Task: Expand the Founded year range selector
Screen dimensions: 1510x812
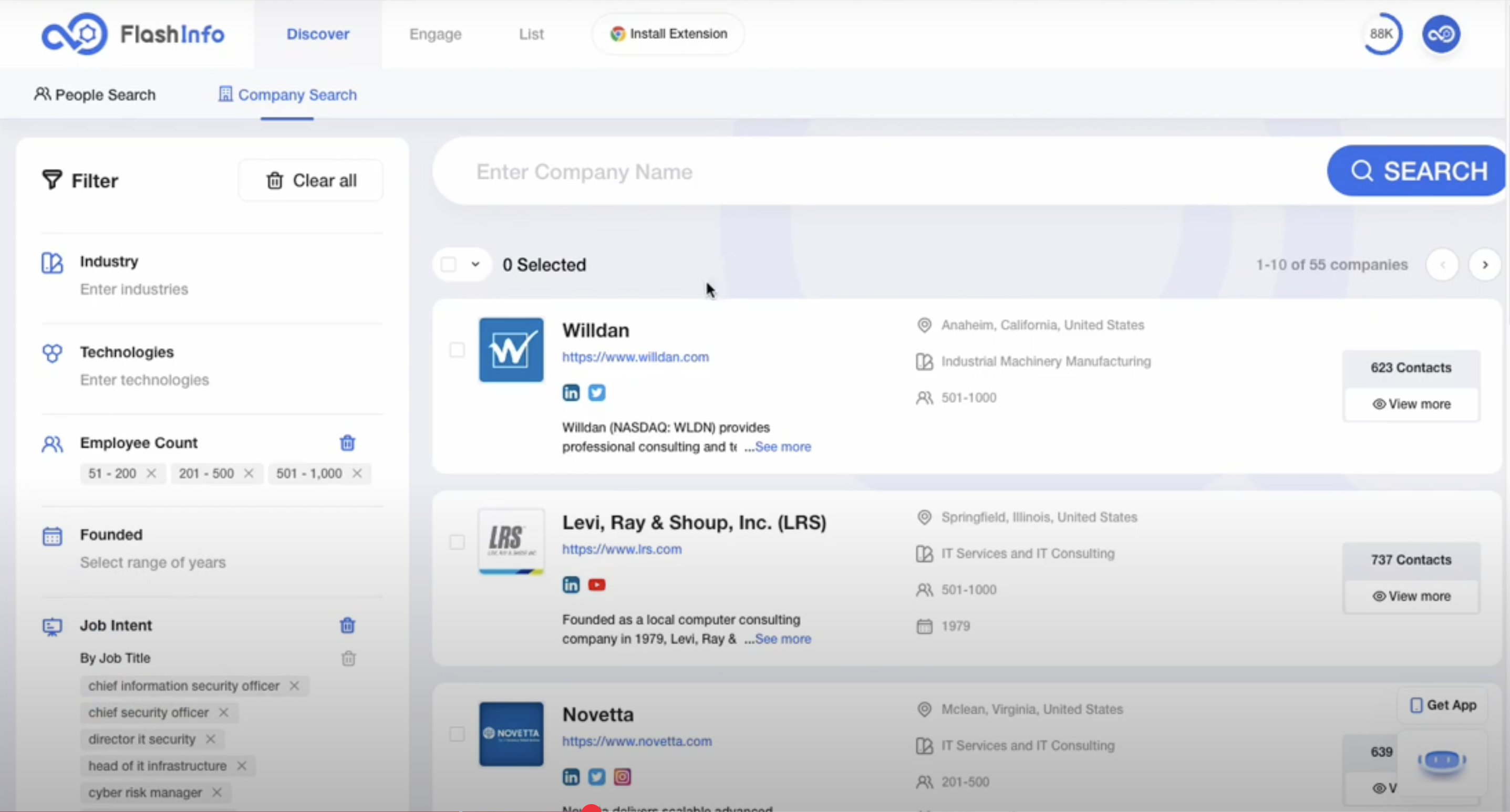Action: (x=154, y=562)
